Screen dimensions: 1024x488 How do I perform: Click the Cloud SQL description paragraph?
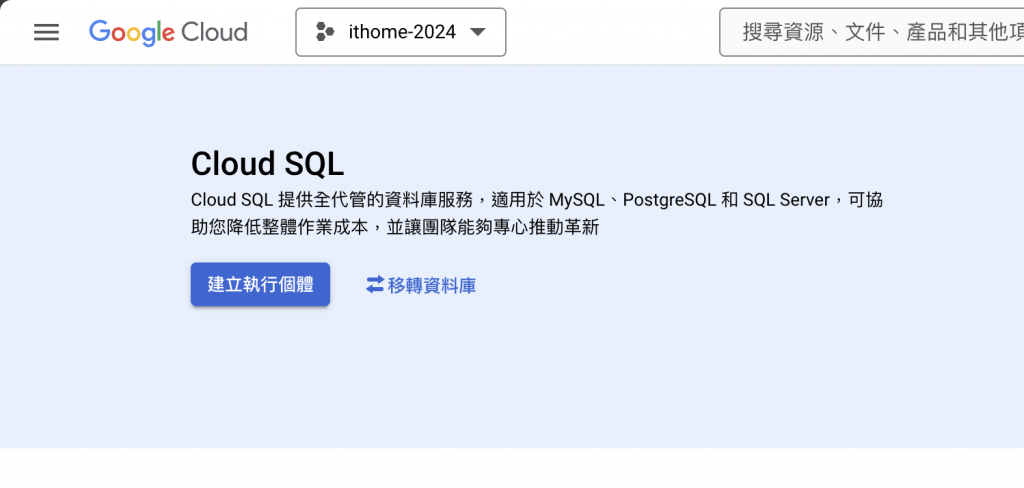click(x=537, y=214)
